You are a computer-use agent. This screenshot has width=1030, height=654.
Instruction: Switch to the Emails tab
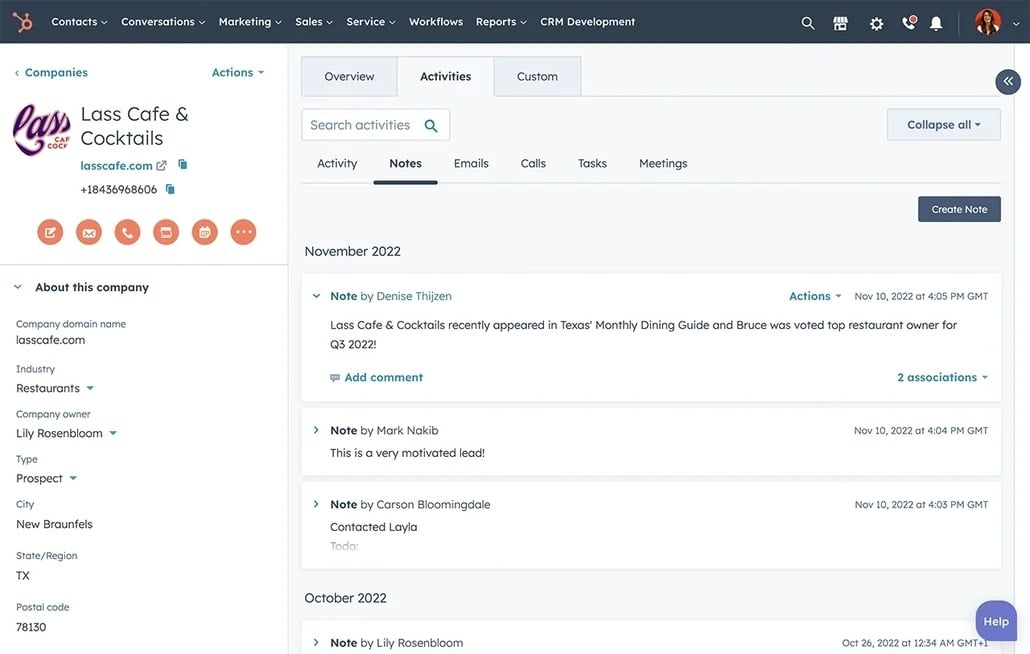click(x=471, y=162)
